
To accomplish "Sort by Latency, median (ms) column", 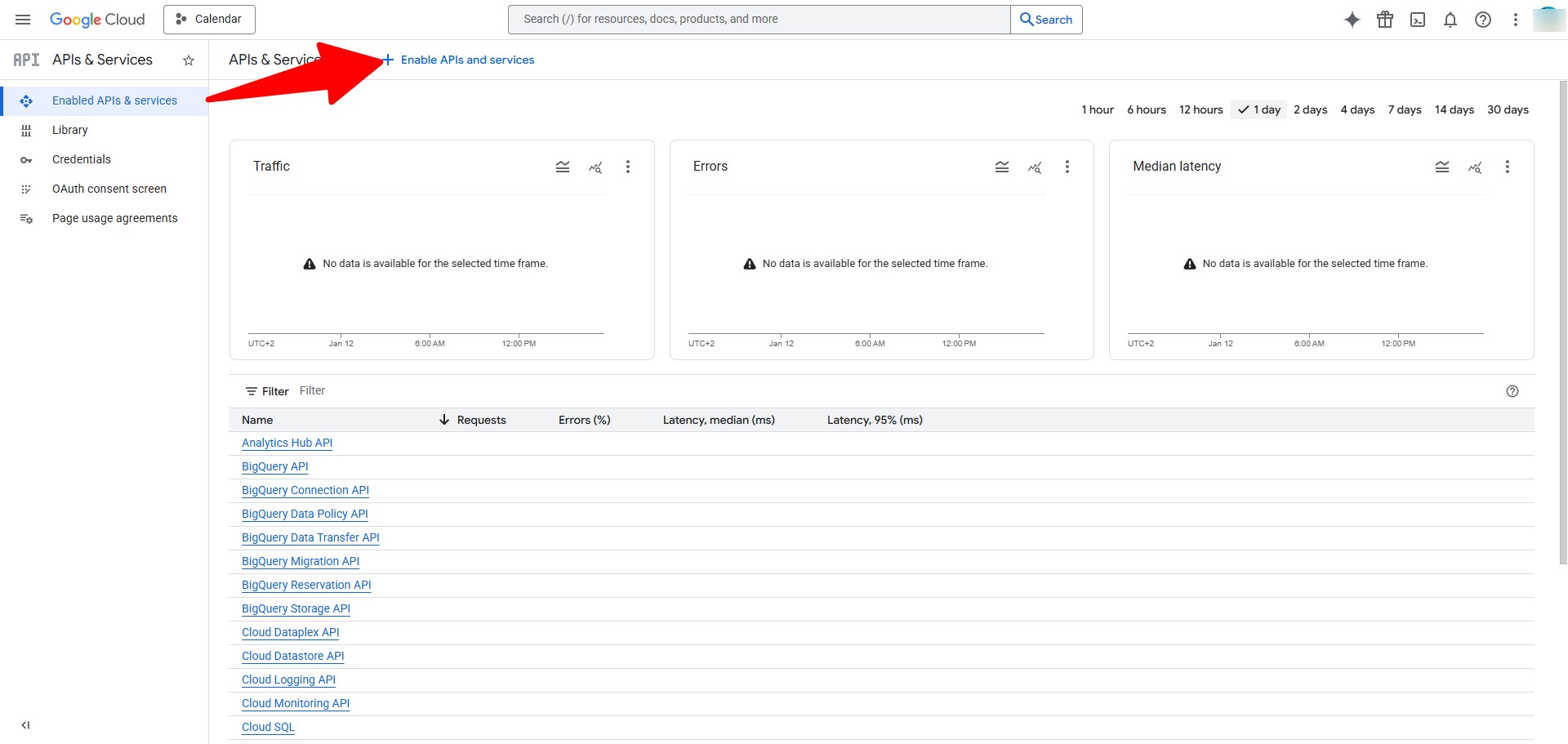I will [x=719, y=420].
